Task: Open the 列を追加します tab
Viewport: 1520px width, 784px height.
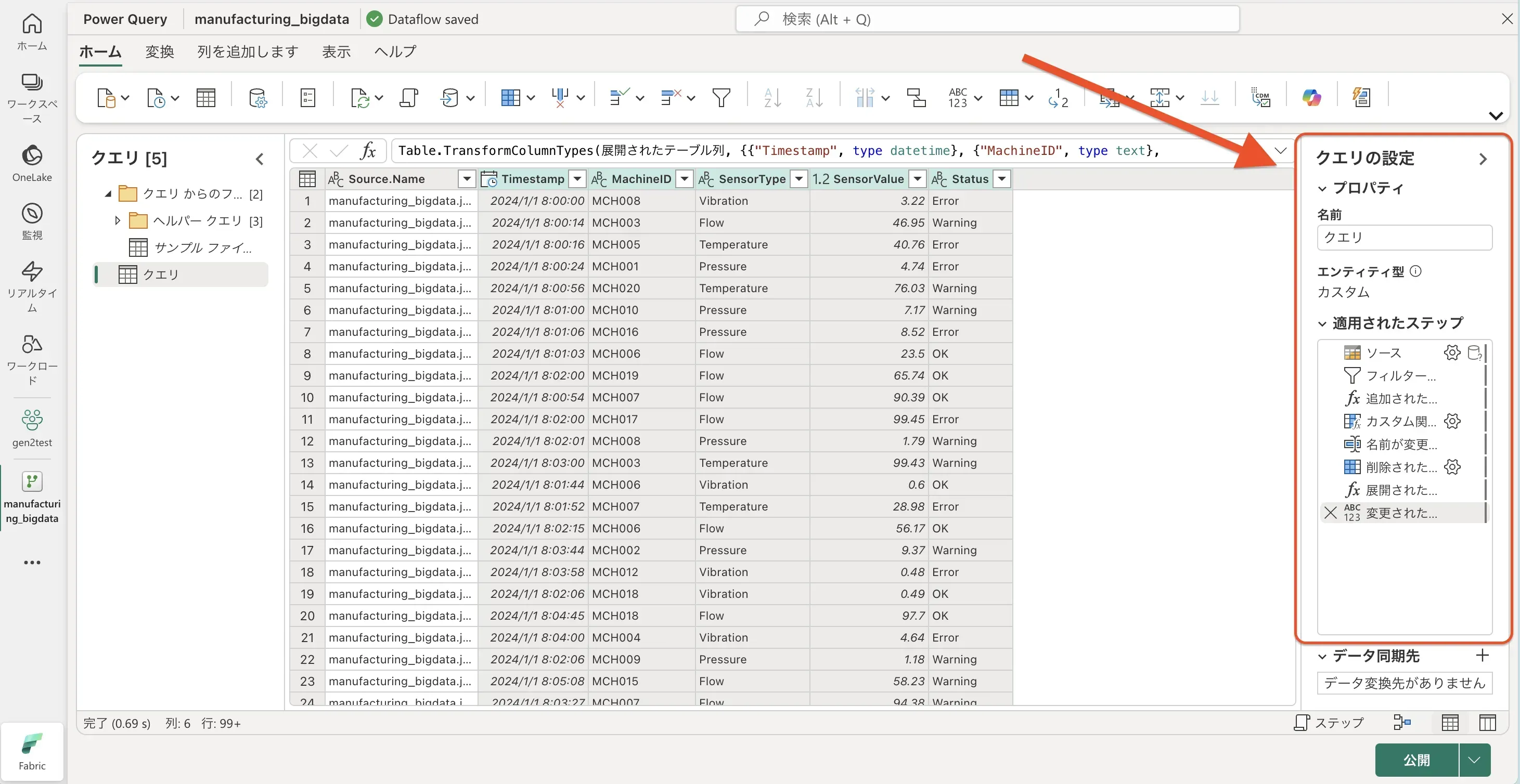Action: pos(248,52)
